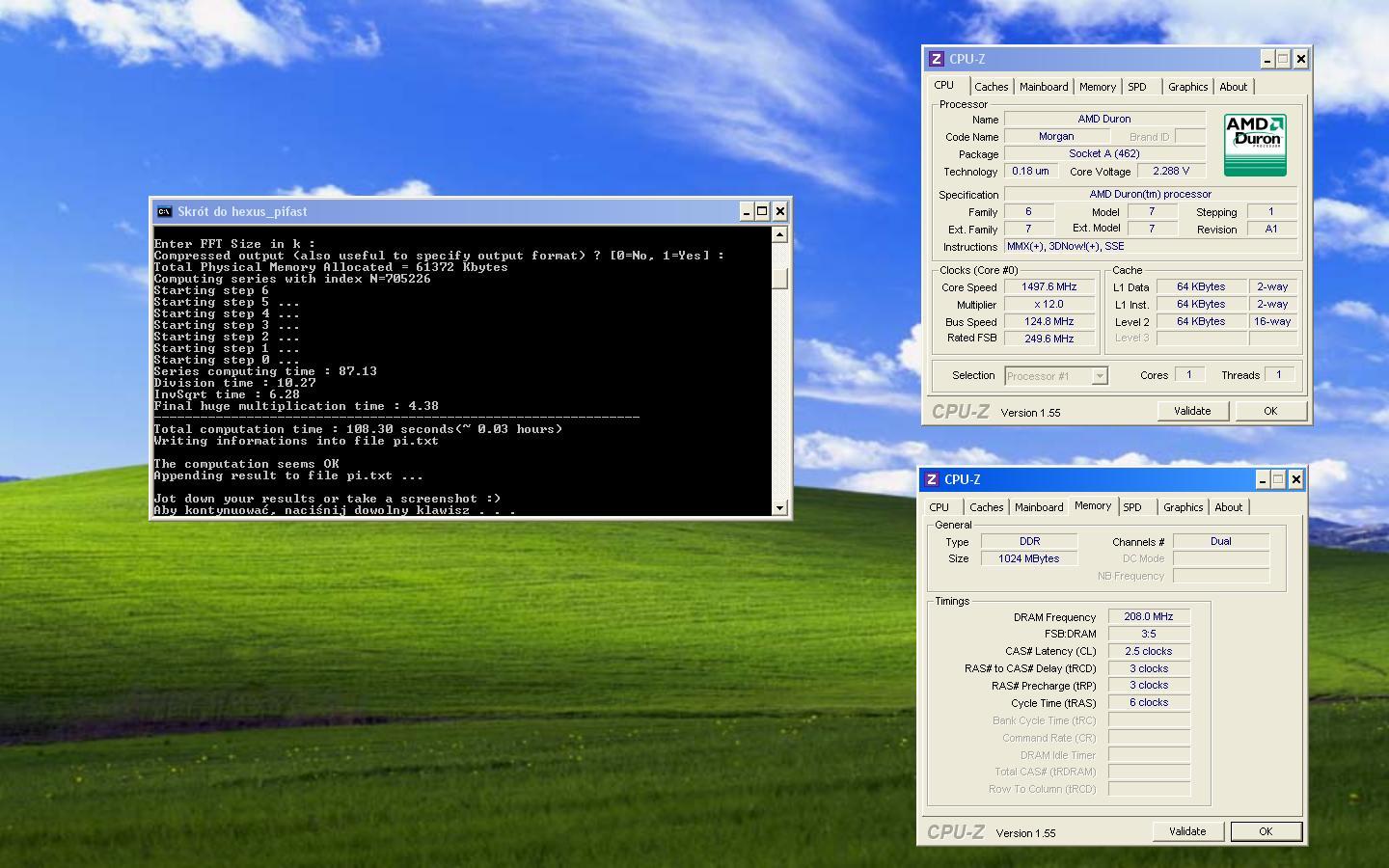This screenshot has height=868, width=1389.
Task: Click console line Series computing time 87.13
Action: coord(265,371)
